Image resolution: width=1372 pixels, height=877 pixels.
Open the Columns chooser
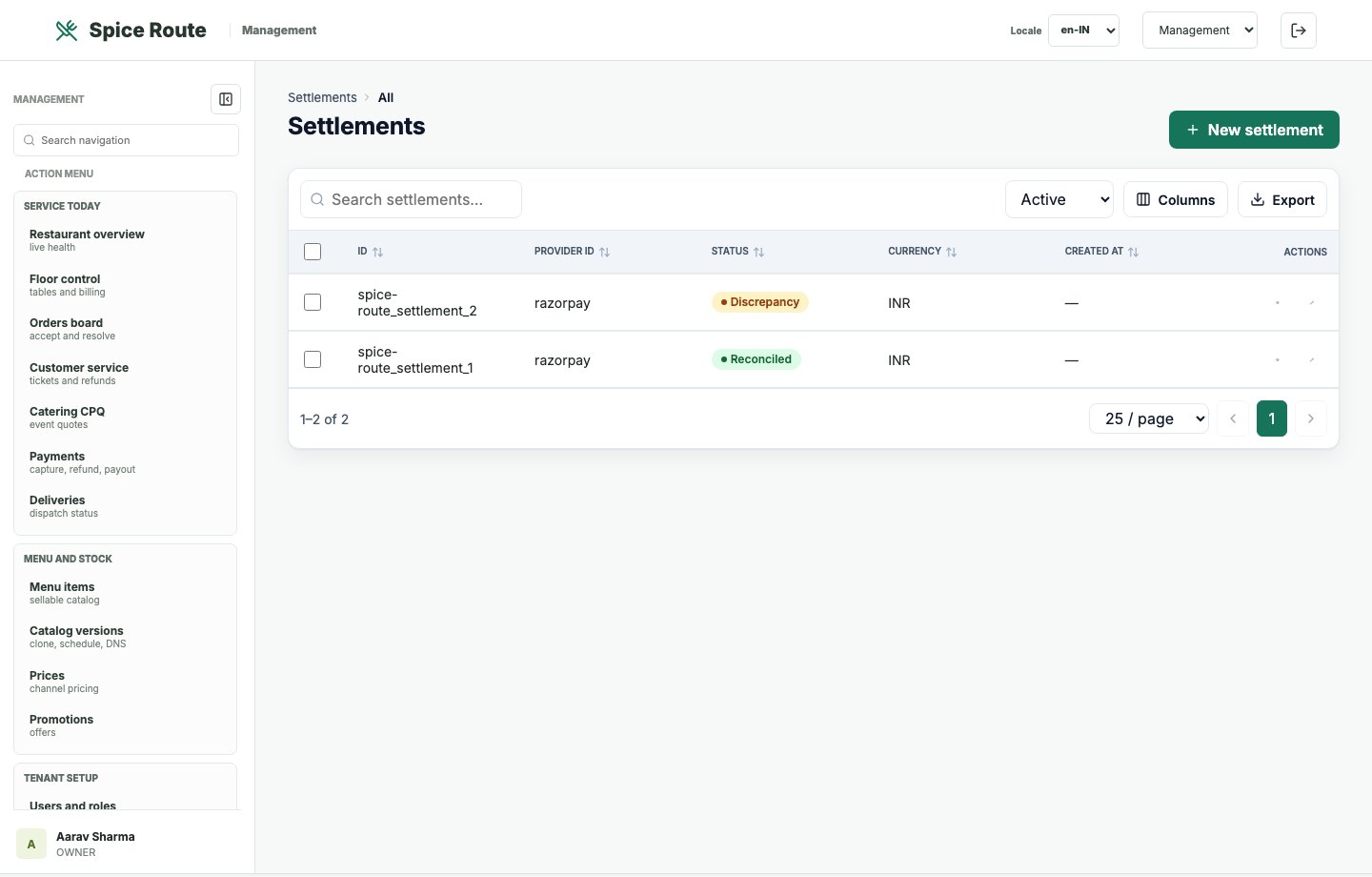[x=1176, y=199]
